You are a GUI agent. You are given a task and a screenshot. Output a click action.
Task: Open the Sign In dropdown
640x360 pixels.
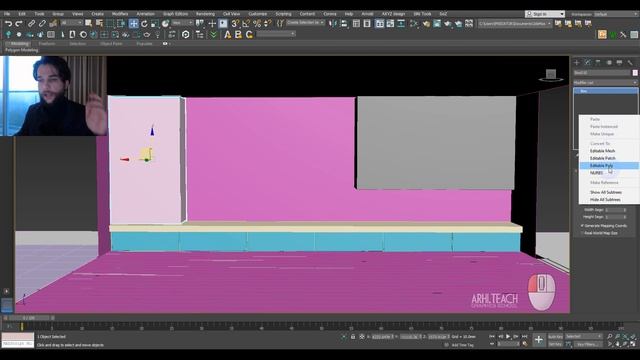pos(545,14)
